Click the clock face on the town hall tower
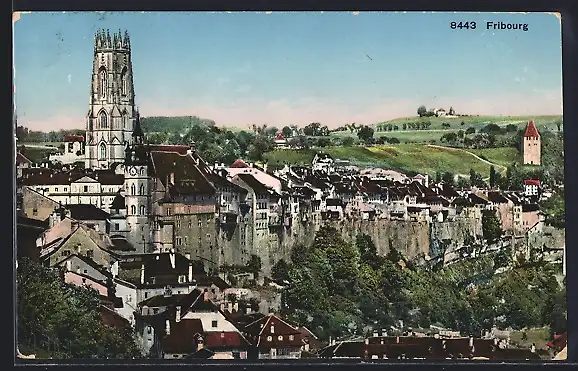Screen dimensions: 578x371 tap(133, 171)
